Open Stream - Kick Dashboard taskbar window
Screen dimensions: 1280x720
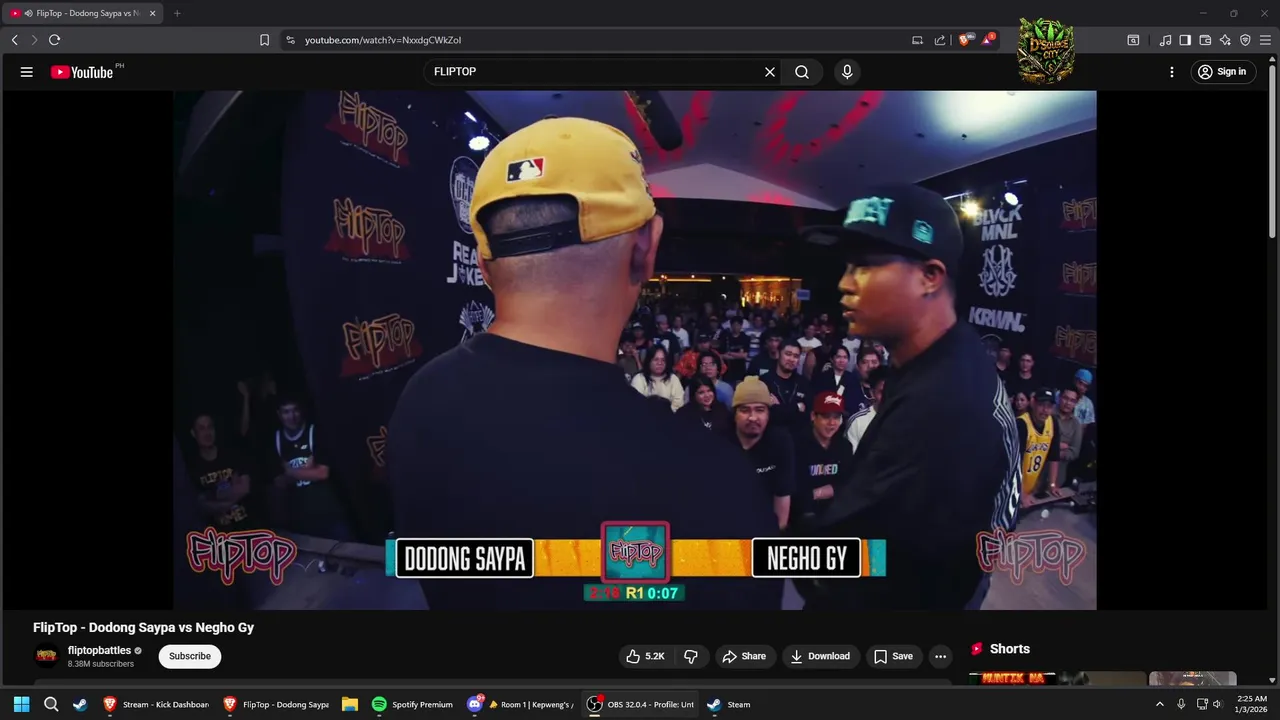click(156, 704)
